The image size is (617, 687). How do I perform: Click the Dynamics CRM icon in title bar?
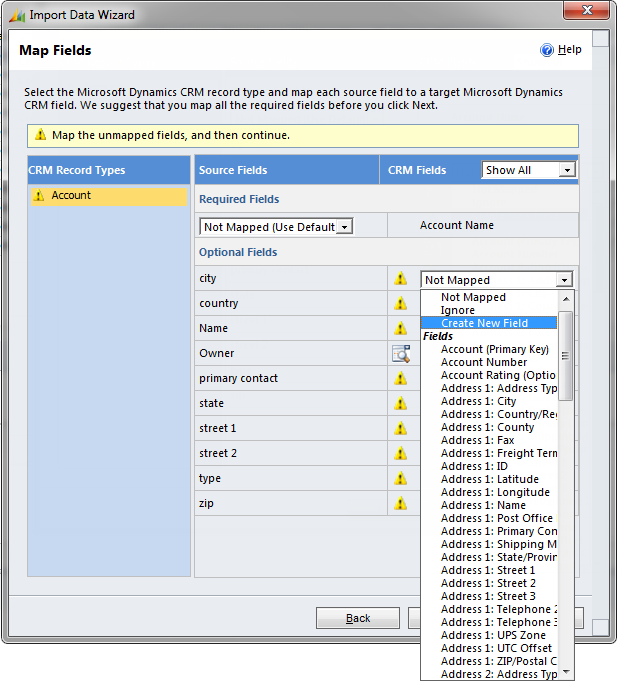pos(16,15)
